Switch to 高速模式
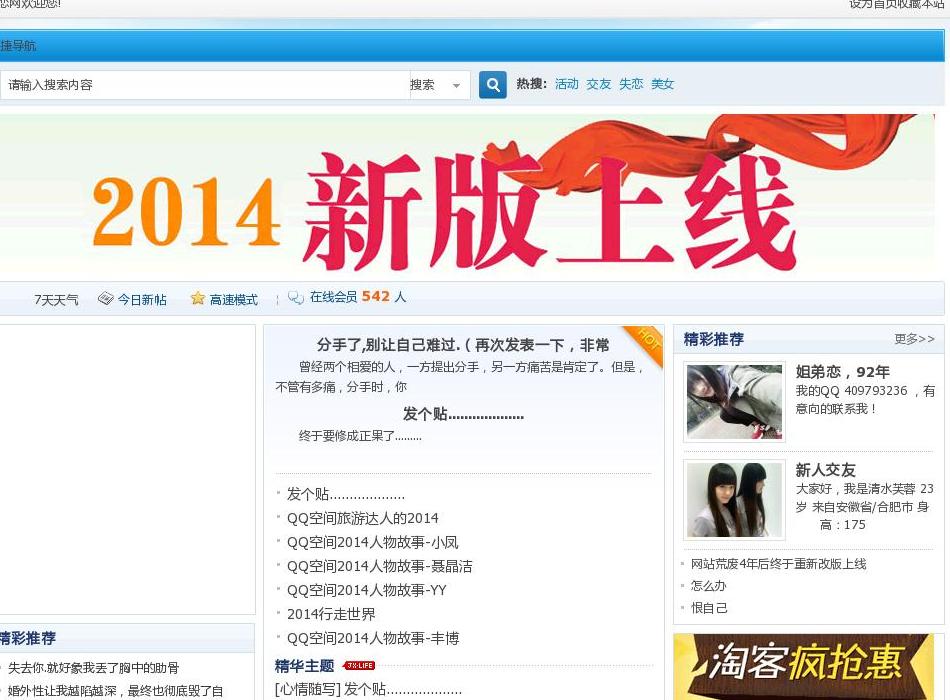Viewport: 950px width, 700px height. (x=233, y=299)
